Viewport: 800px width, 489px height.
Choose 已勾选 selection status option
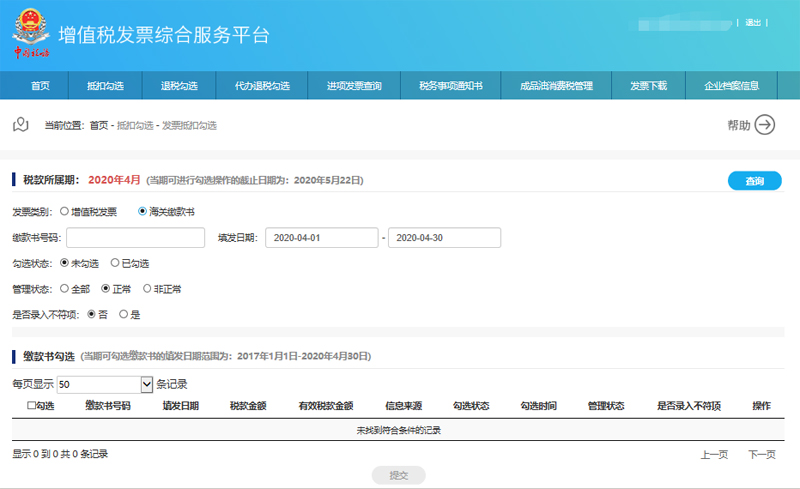pos(115,263)
